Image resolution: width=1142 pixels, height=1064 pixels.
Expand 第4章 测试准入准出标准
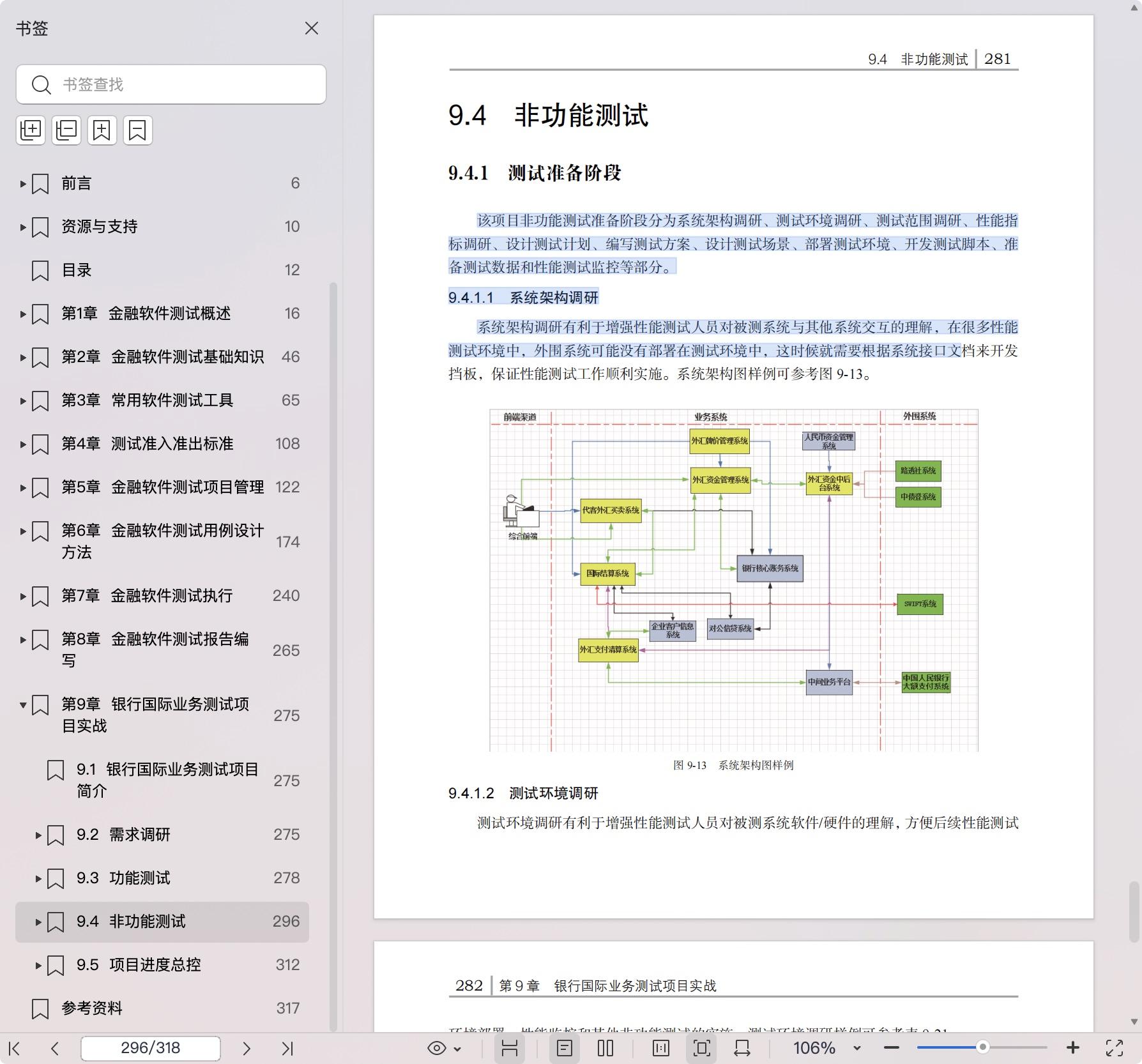(x=23, y=445)
